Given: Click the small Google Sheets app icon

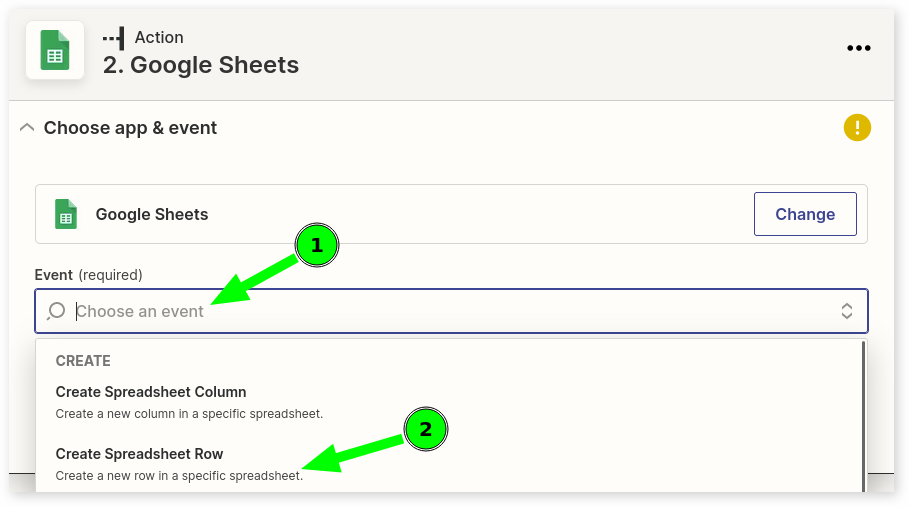Looking at the screenshot, I should tap(66, 214).
